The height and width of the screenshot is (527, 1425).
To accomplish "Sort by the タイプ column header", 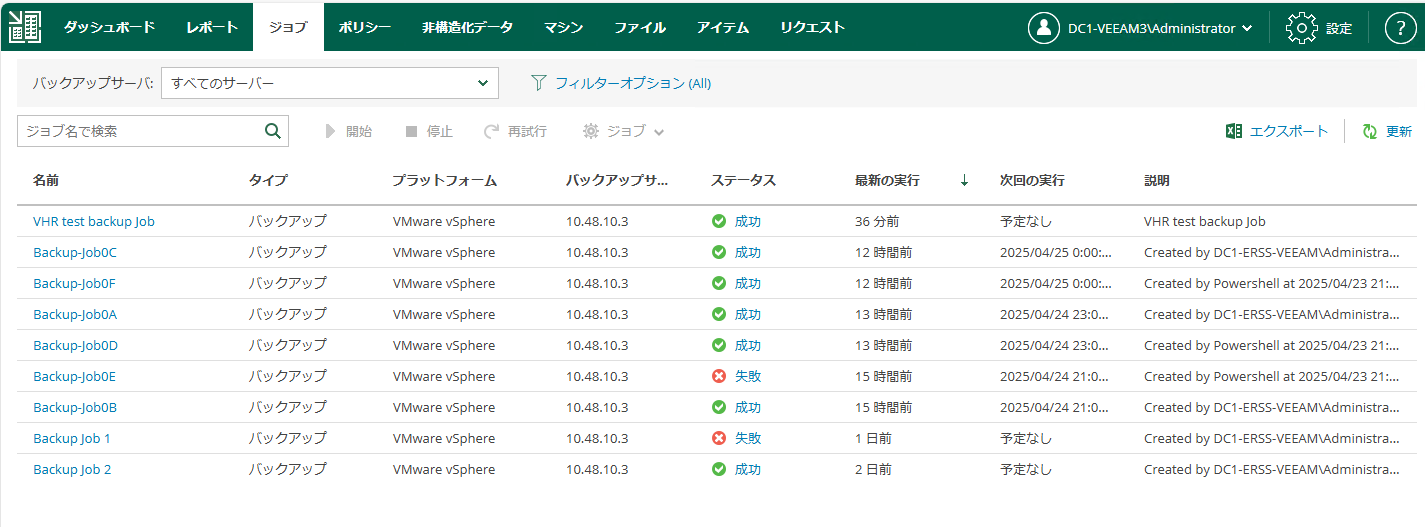I will [x=268, y=181].
